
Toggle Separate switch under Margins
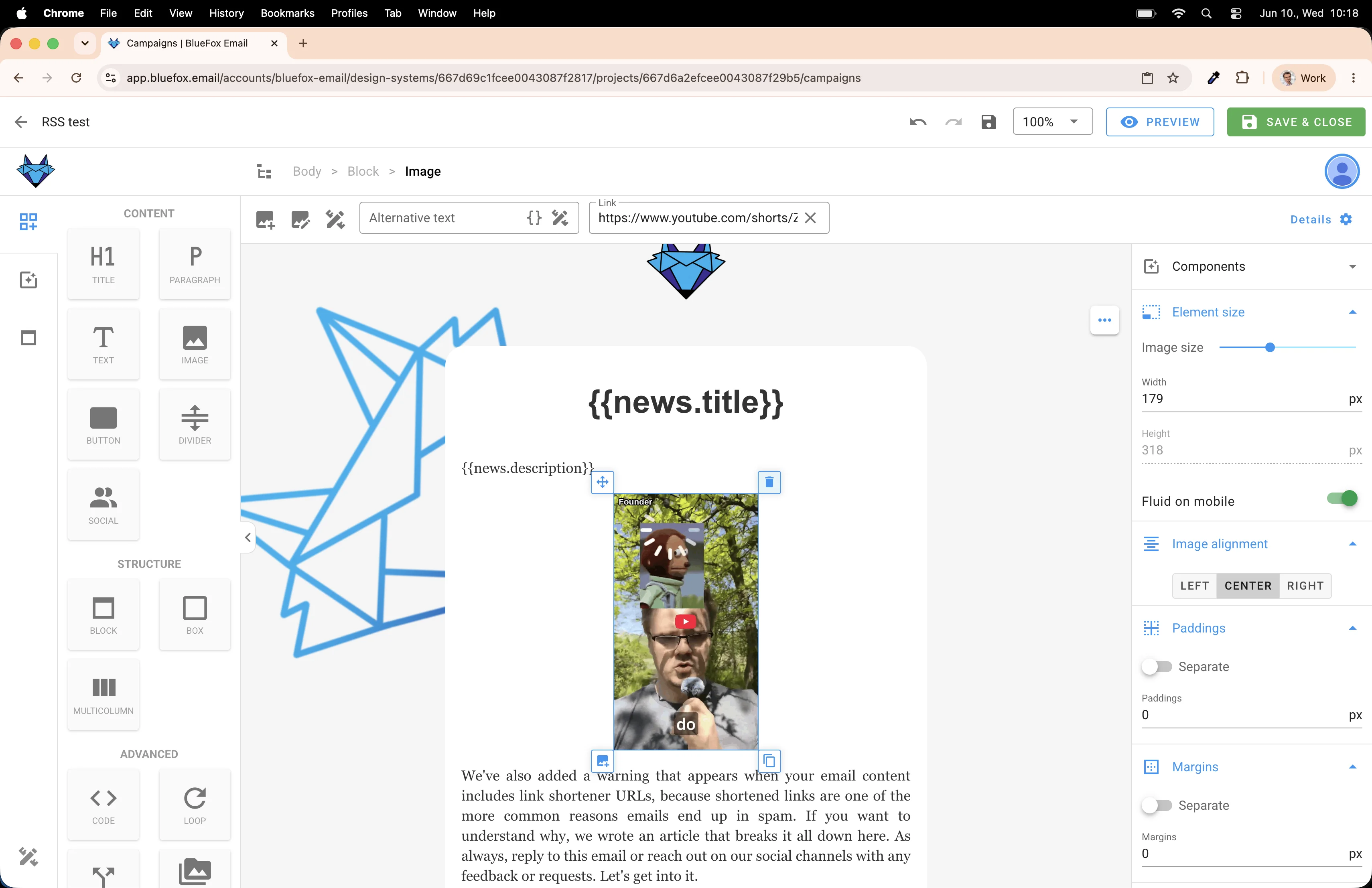click(1157, 805)
